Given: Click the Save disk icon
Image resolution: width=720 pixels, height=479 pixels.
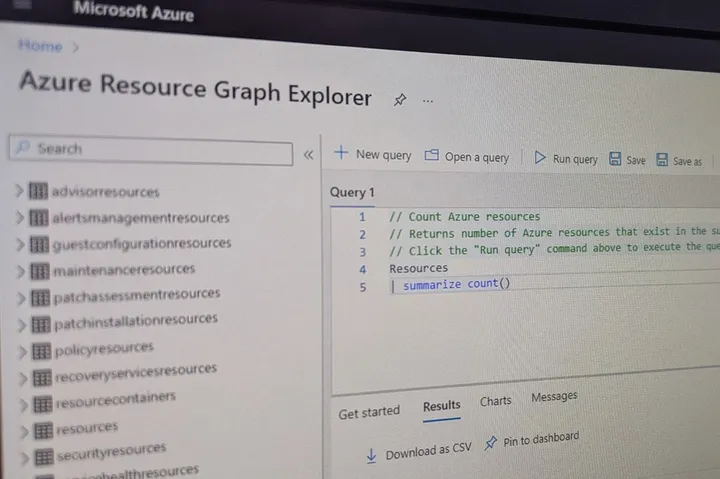Looking at the screenshot, I should pyautogui.click(x=615, y=158).
